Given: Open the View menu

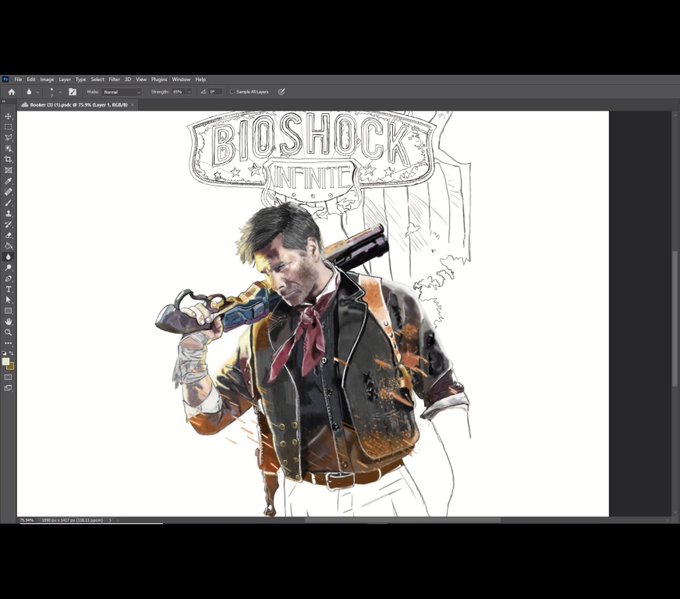Looking at the screenshot, I should (141, 79).
